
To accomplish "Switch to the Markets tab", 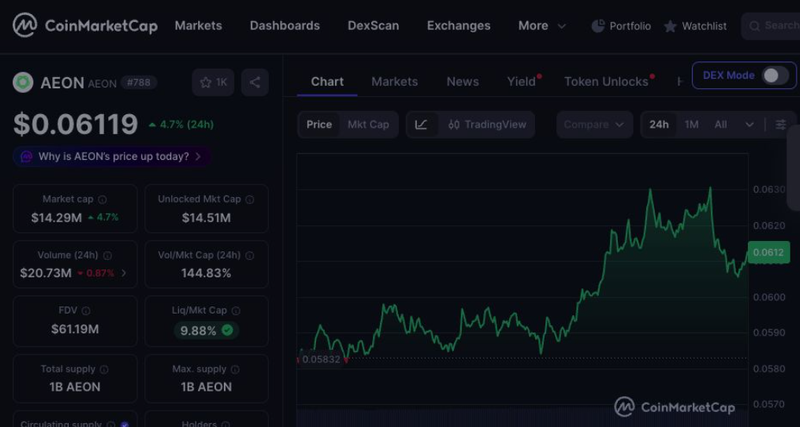I will [394, 82].
